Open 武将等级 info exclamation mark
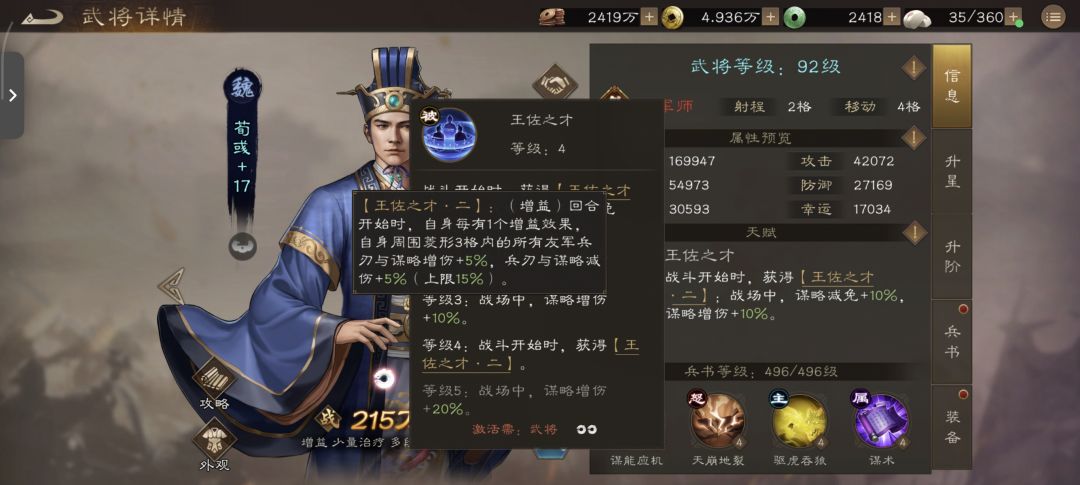Viewport: 1080px width, 485px height. [914, 68]
